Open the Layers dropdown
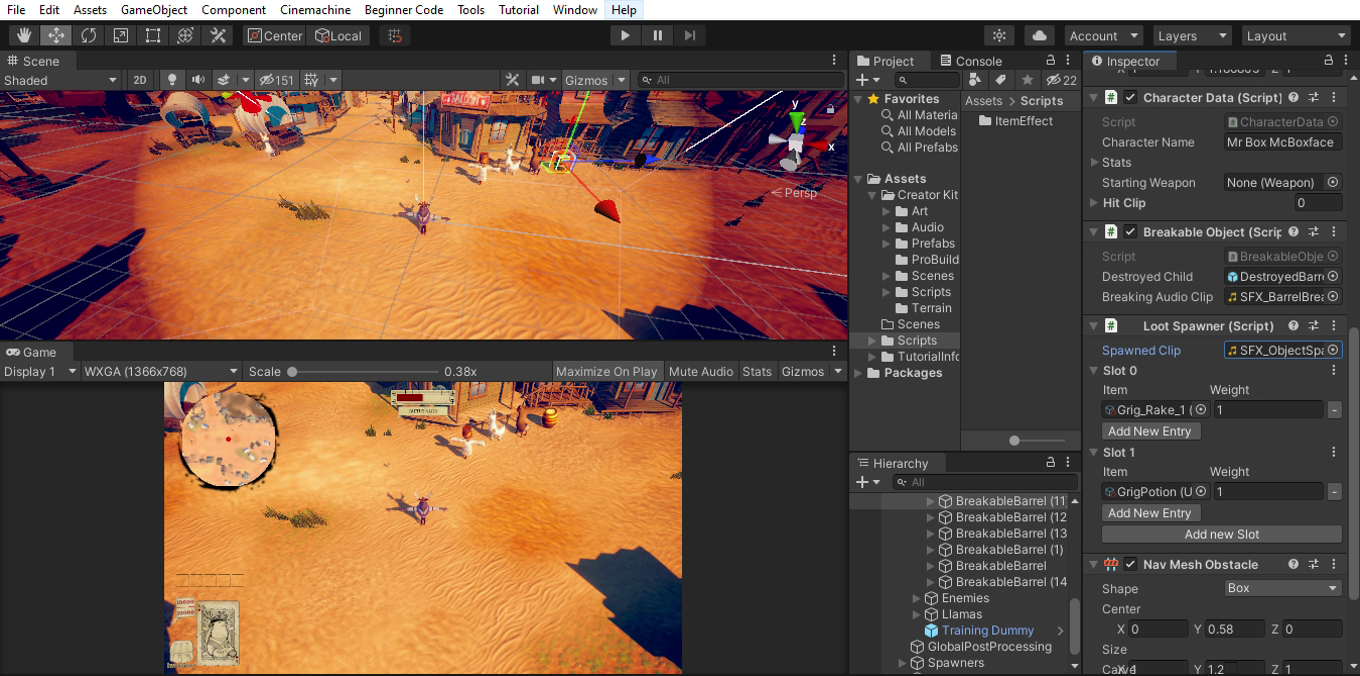This screenshot has width=1360, height=676. pyautogui.click(x=1192, y=35)
